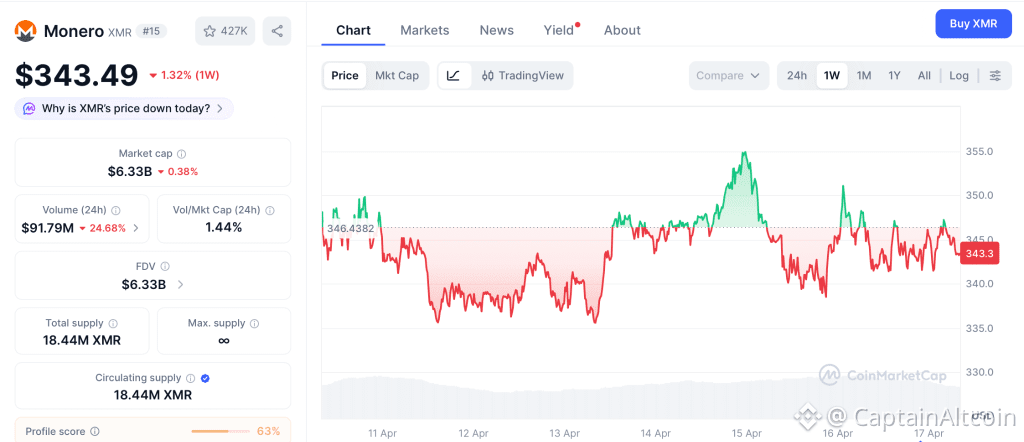Expand the FDV details chevron
The width and height of the screenshot is (1024, 442).
(x=180, y=285)
